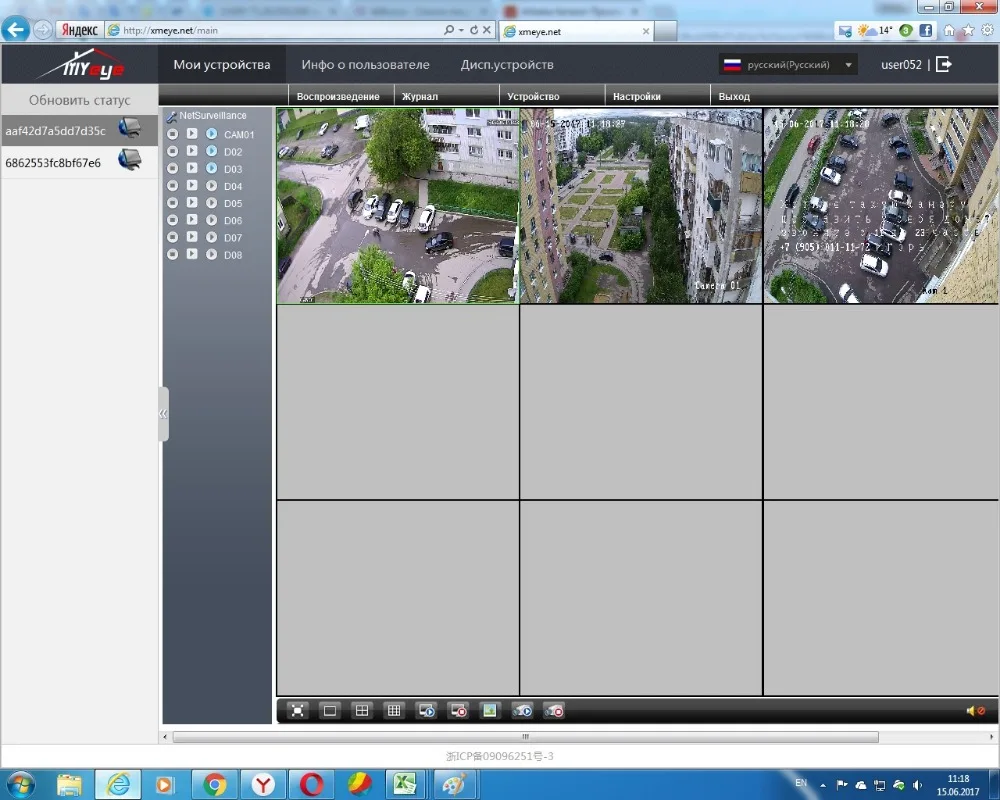This screenshot has height=800, width=1000.
Task: Click the device icon beside aaf42d7a5dd7d35c
Action: 129,129
